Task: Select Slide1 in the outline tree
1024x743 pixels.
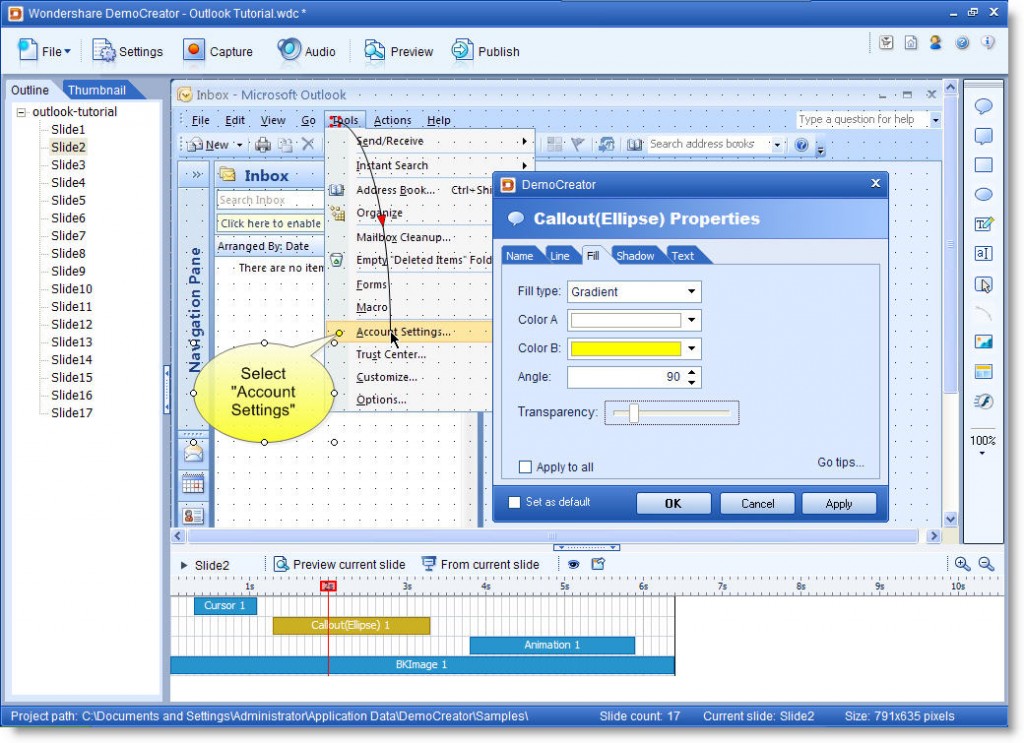Action: [x=68, y=129]
